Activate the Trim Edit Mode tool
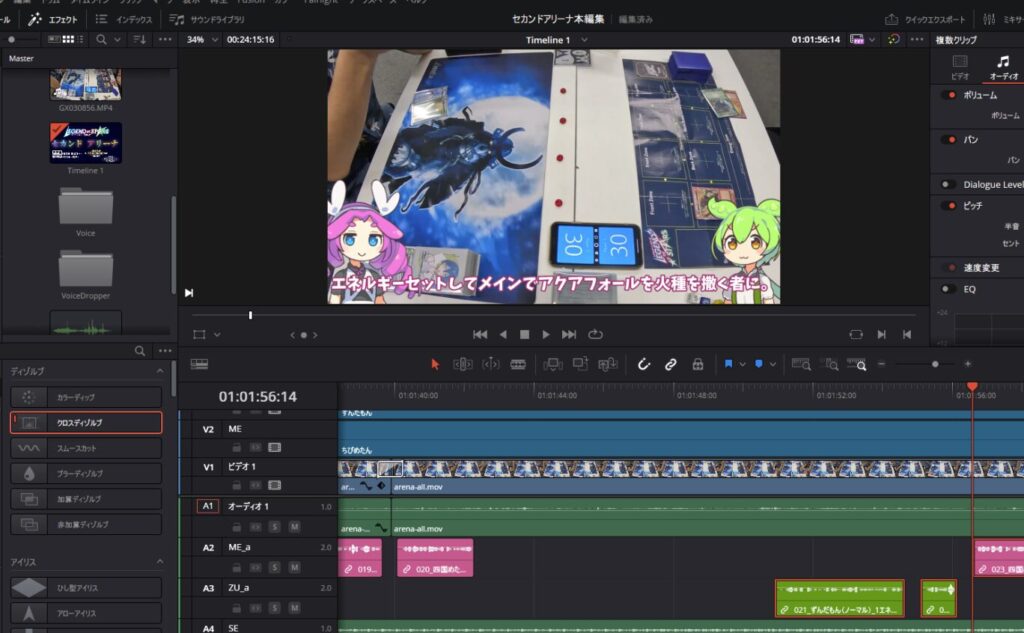 pos(462,364)
